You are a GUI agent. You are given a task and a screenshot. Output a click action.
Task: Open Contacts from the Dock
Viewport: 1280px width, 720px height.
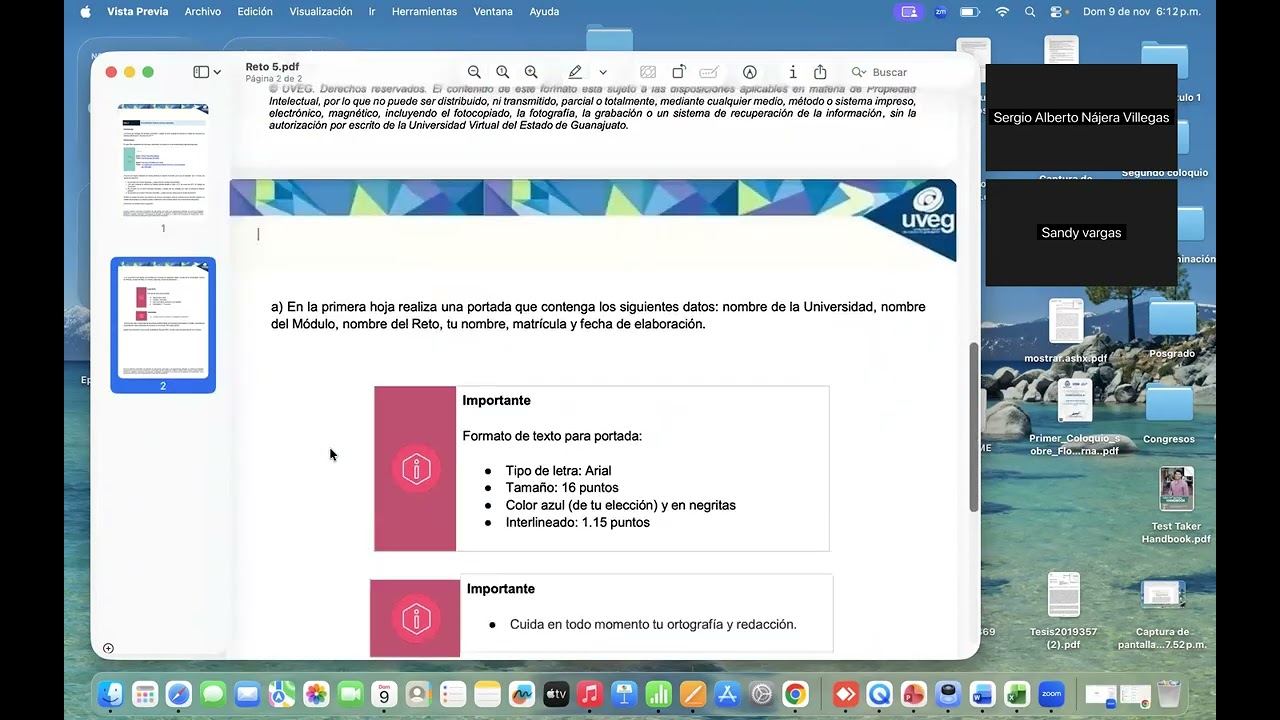coord(418,694)
